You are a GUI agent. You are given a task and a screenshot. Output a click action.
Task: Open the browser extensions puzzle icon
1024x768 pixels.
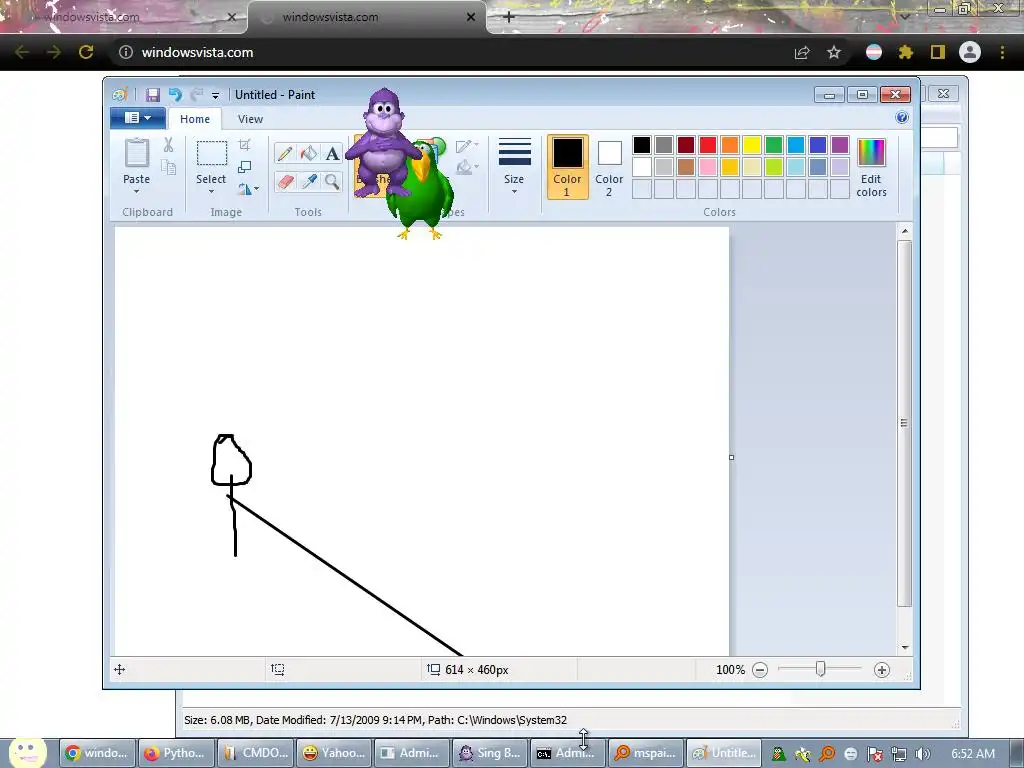click(905, 52)
